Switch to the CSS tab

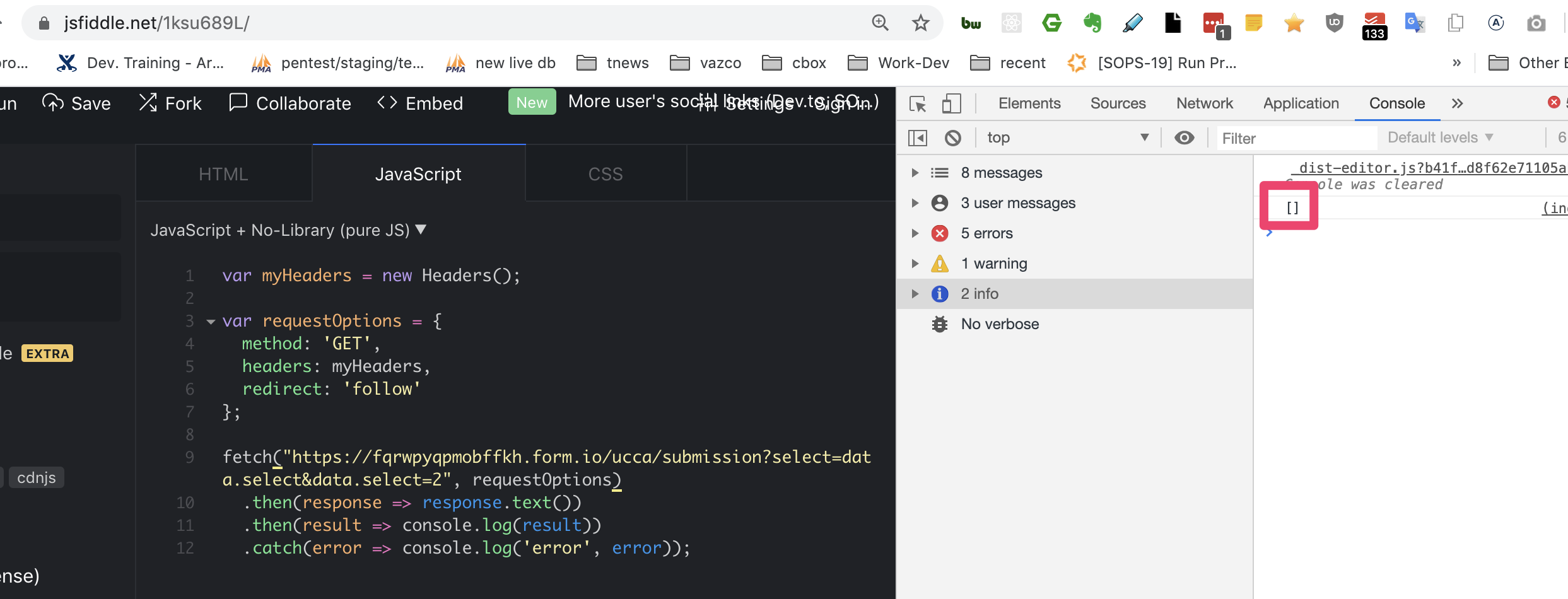[x=605, y=173]
